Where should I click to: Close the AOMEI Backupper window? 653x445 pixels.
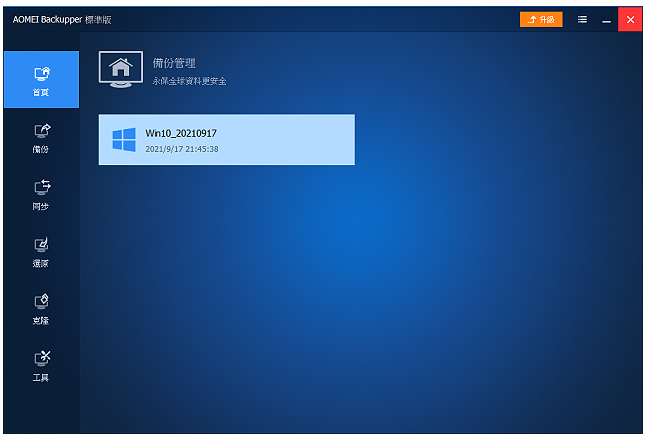pyautogui.click(x=630, y=20)
